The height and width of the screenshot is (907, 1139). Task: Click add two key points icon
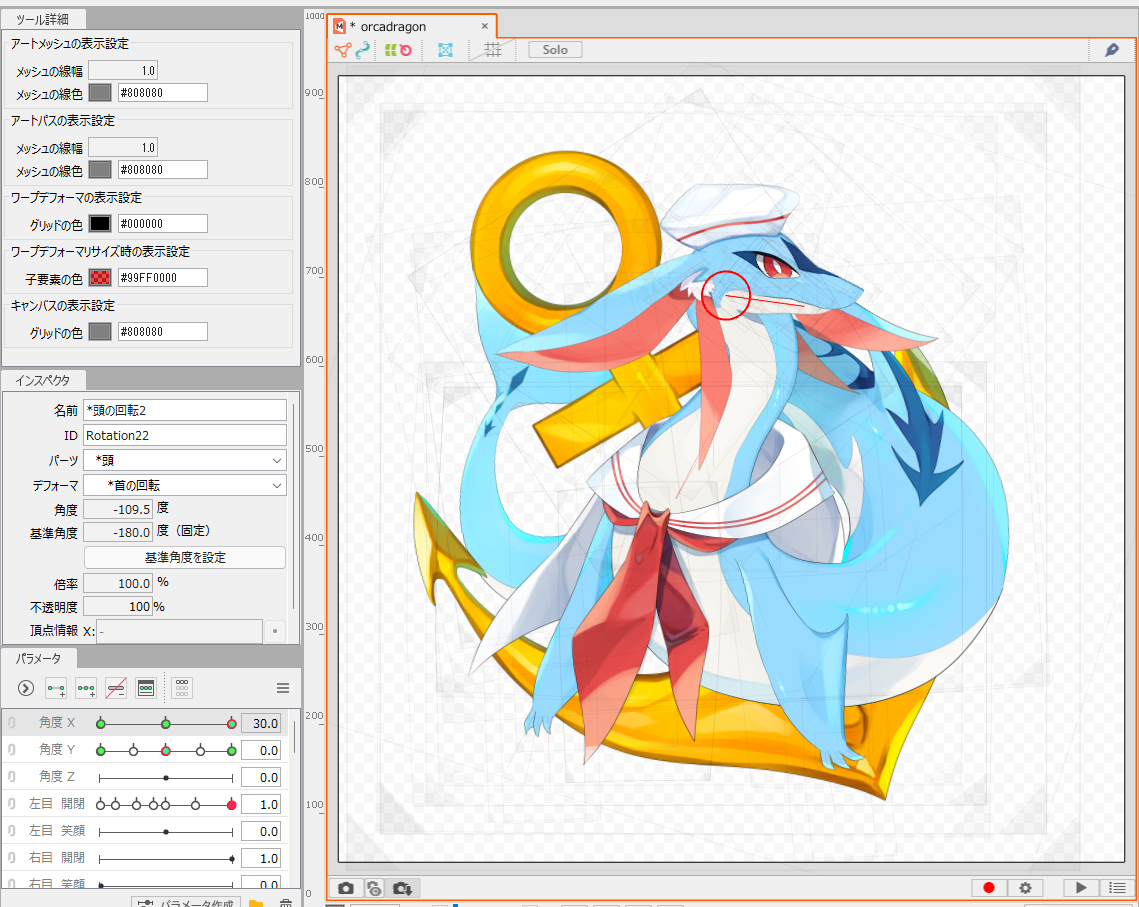[56, 688]
